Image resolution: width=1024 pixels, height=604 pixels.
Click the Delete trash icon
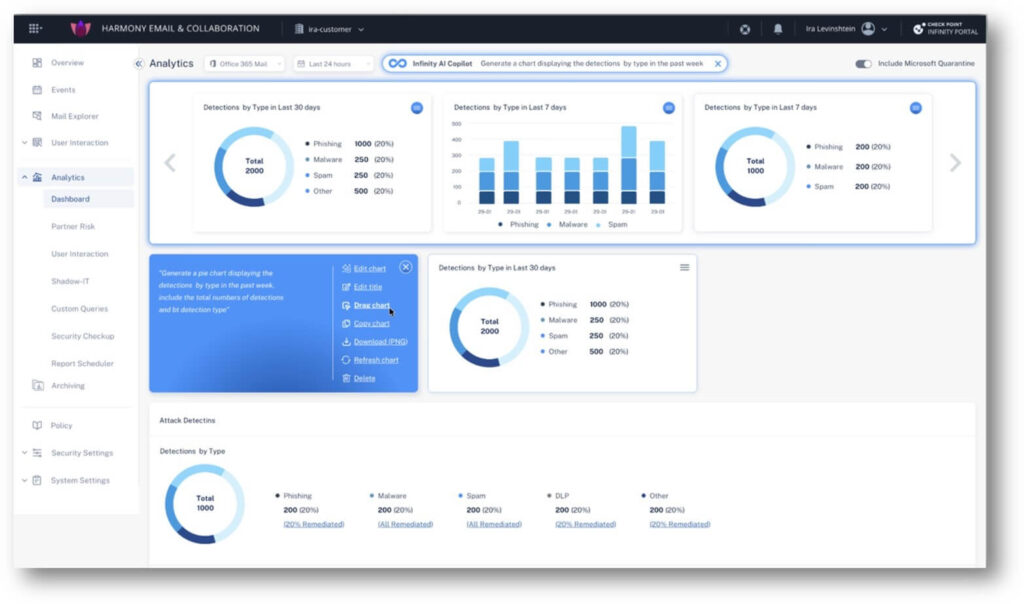pyautogui.click(x=346, y=378)
